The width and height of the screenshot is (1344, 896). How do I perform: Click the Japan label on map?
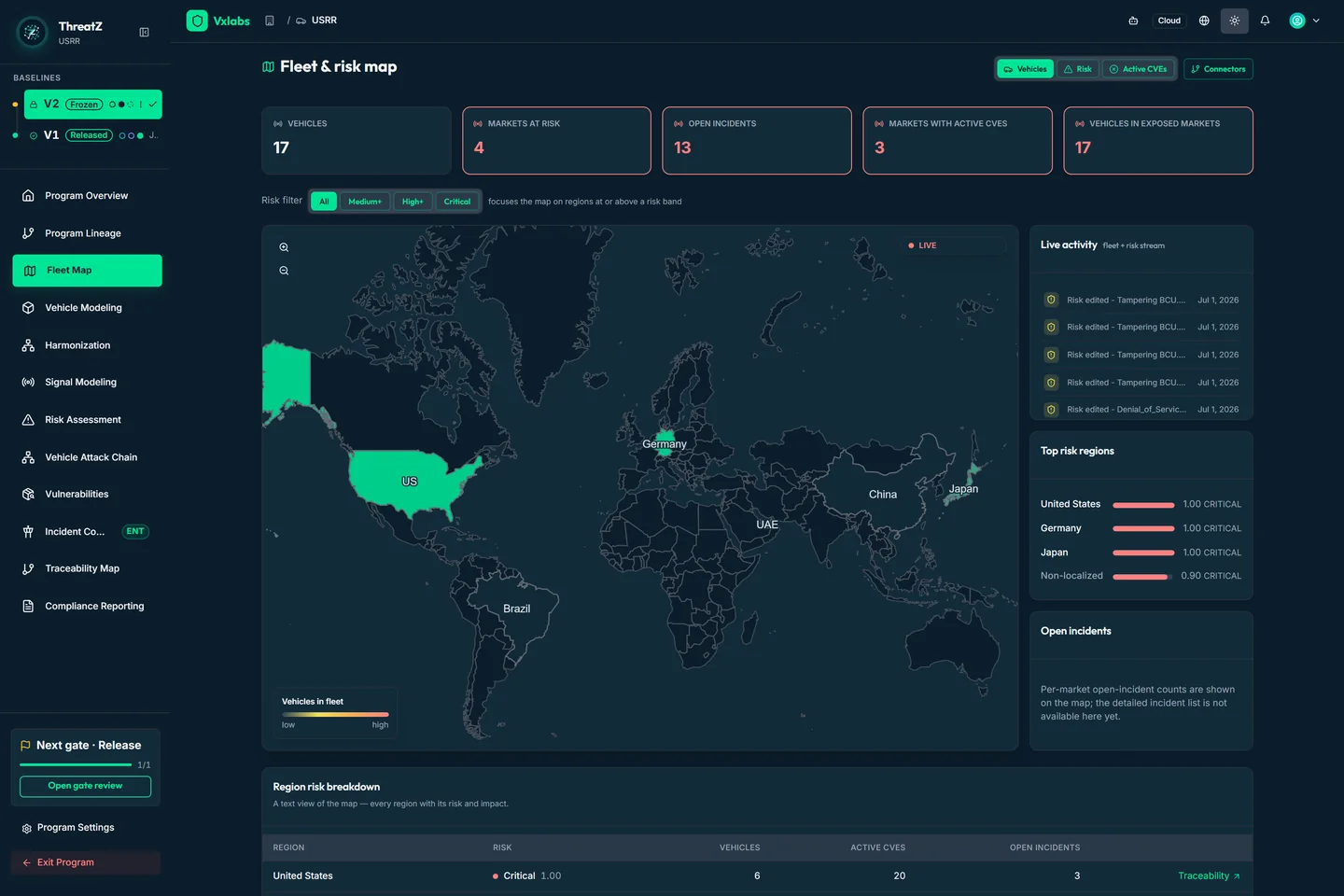pos(963,489)
